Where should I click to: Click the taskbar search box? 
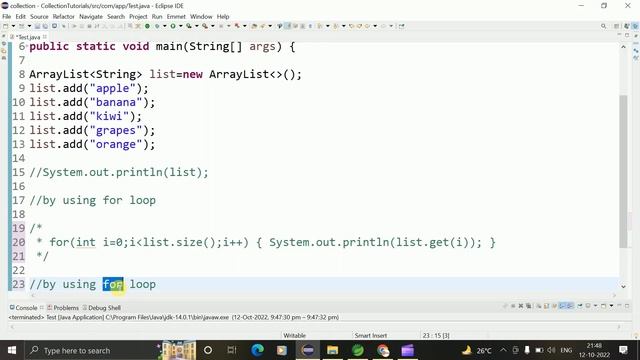point(92,350)
